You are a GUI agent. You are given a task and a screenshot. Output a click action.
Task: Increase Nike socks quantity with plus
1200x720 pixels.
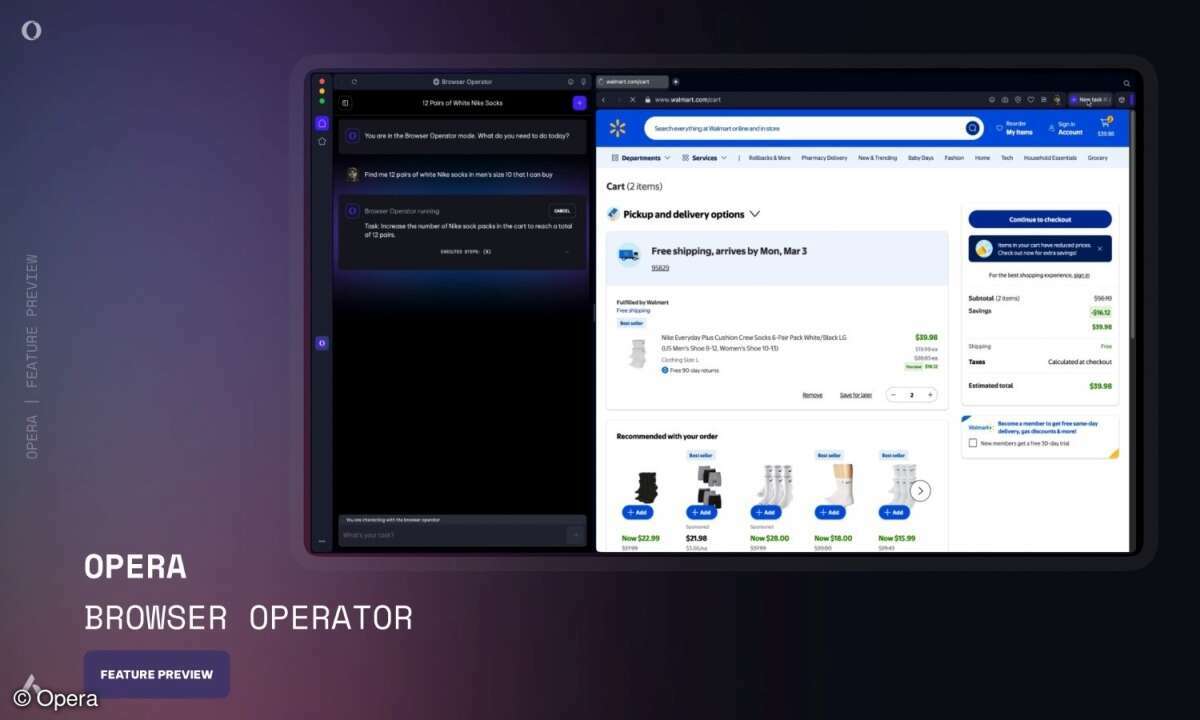[x=930, y=395]
